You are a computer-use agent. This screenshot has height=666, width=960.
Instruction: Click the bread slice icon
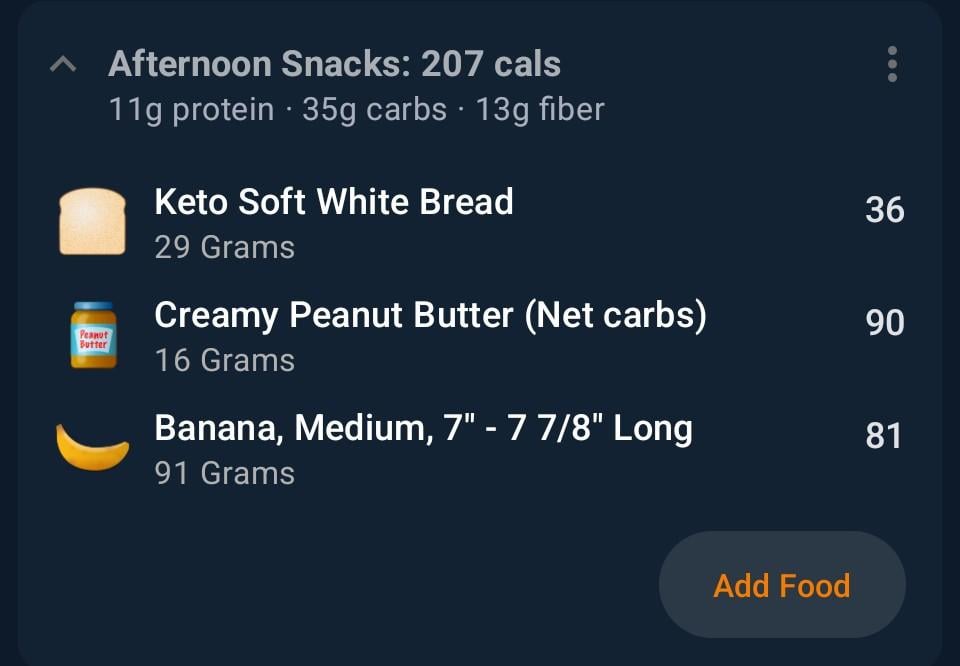92,221
